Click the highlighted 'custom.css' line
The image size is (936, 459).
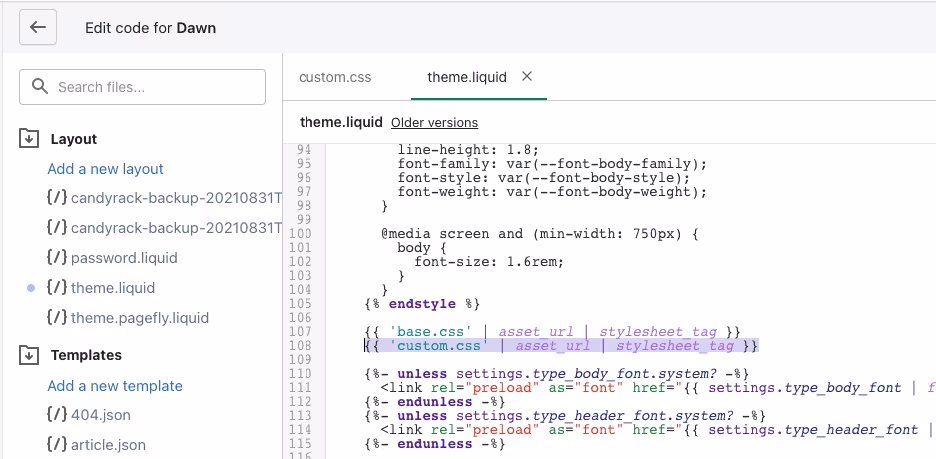point(562,346)
